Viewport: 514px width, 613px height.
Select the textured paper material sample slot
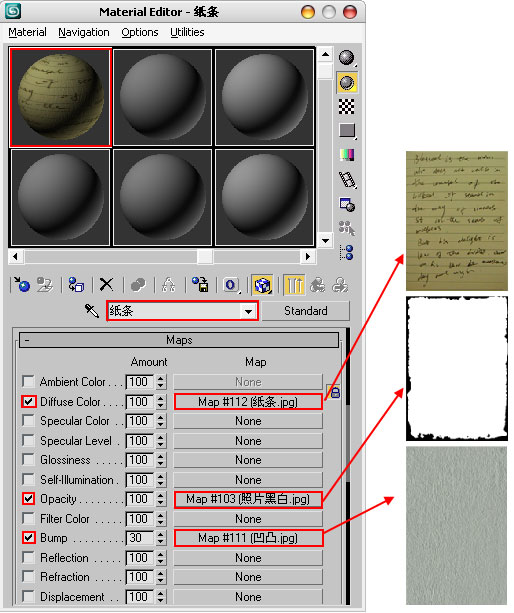pyautogui.click(x=61, y=97)
